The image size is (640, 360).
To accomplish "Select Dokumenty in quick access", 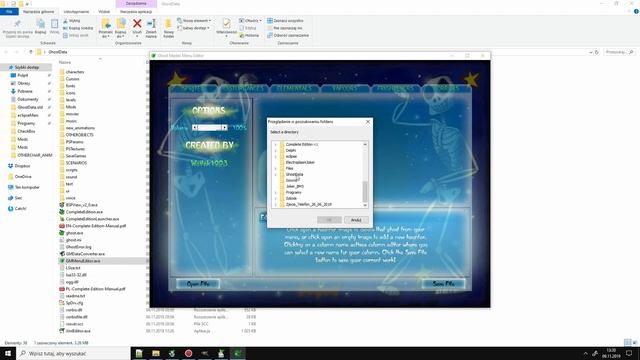I will [x=24, y=99].
